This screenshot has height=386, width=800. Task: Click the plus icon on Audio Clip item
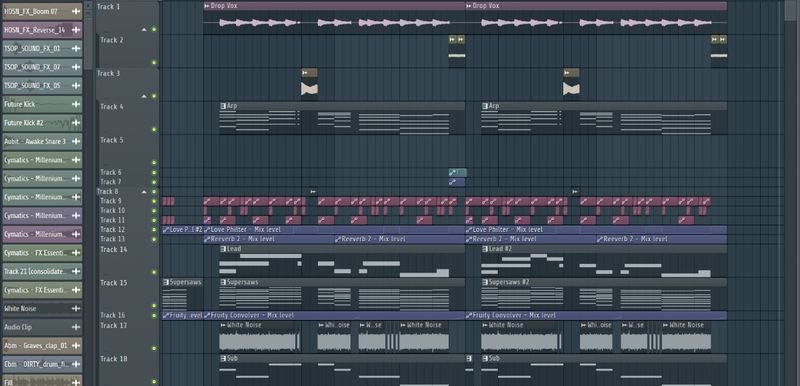tap(76, 327)
